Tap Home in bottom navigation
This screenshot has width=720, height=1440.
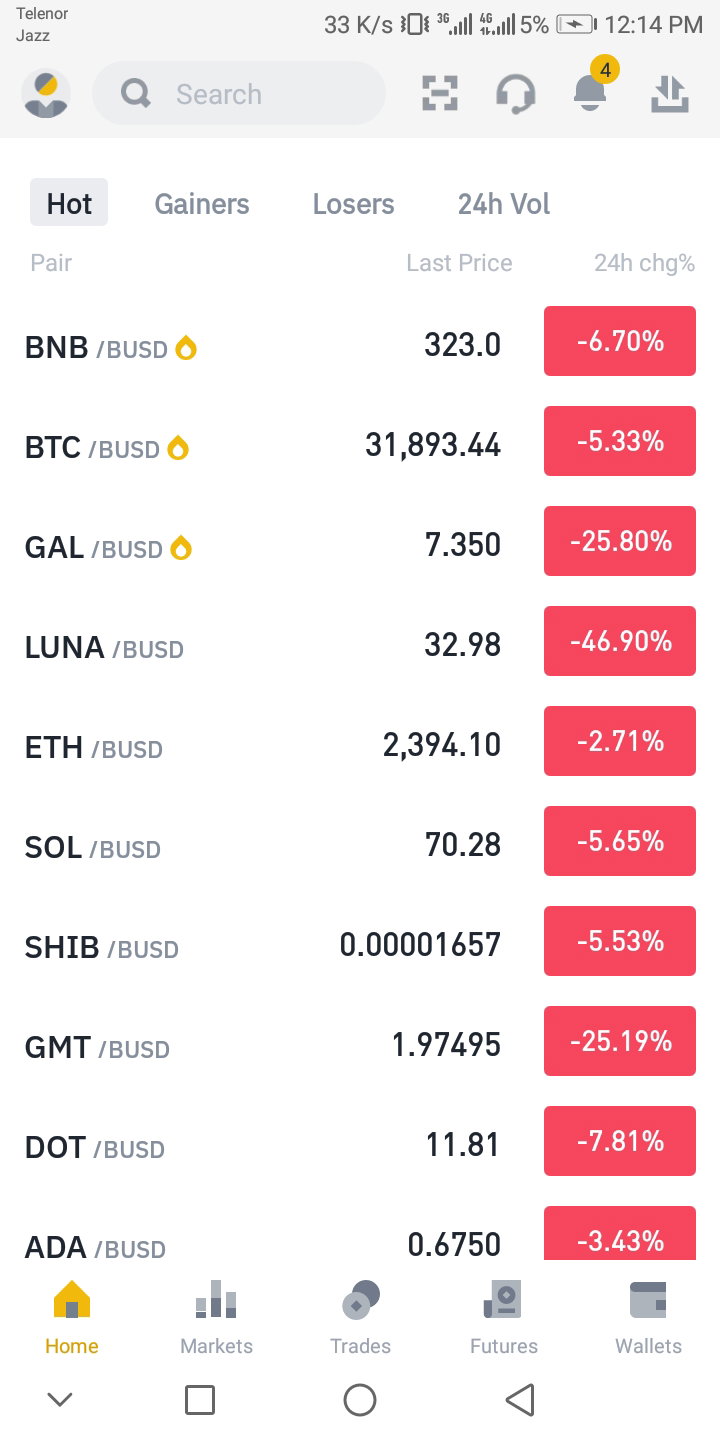tap(72, 1317)
